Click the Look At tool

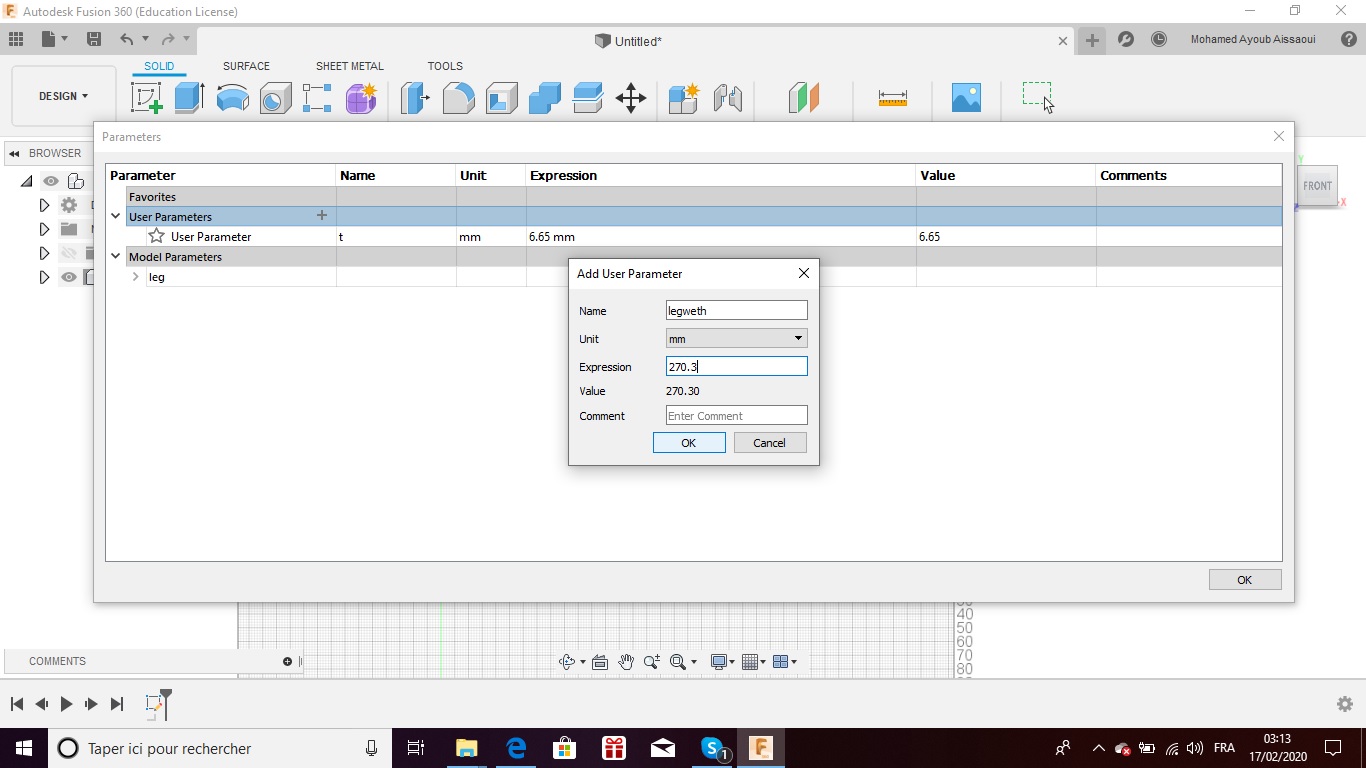click(x=600, y=661)
